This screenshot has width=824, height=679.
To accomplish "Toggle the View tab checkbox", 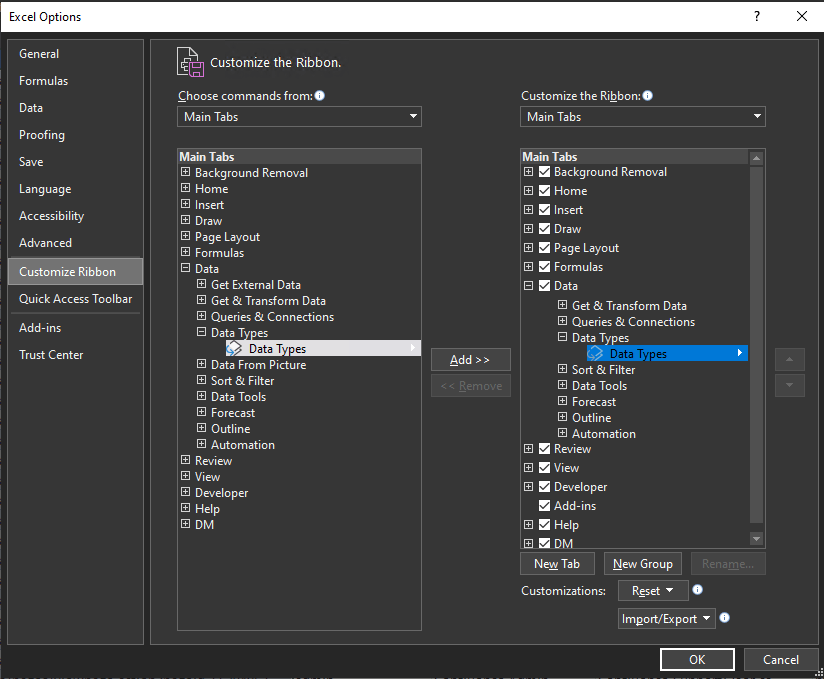I will point(544,468).
